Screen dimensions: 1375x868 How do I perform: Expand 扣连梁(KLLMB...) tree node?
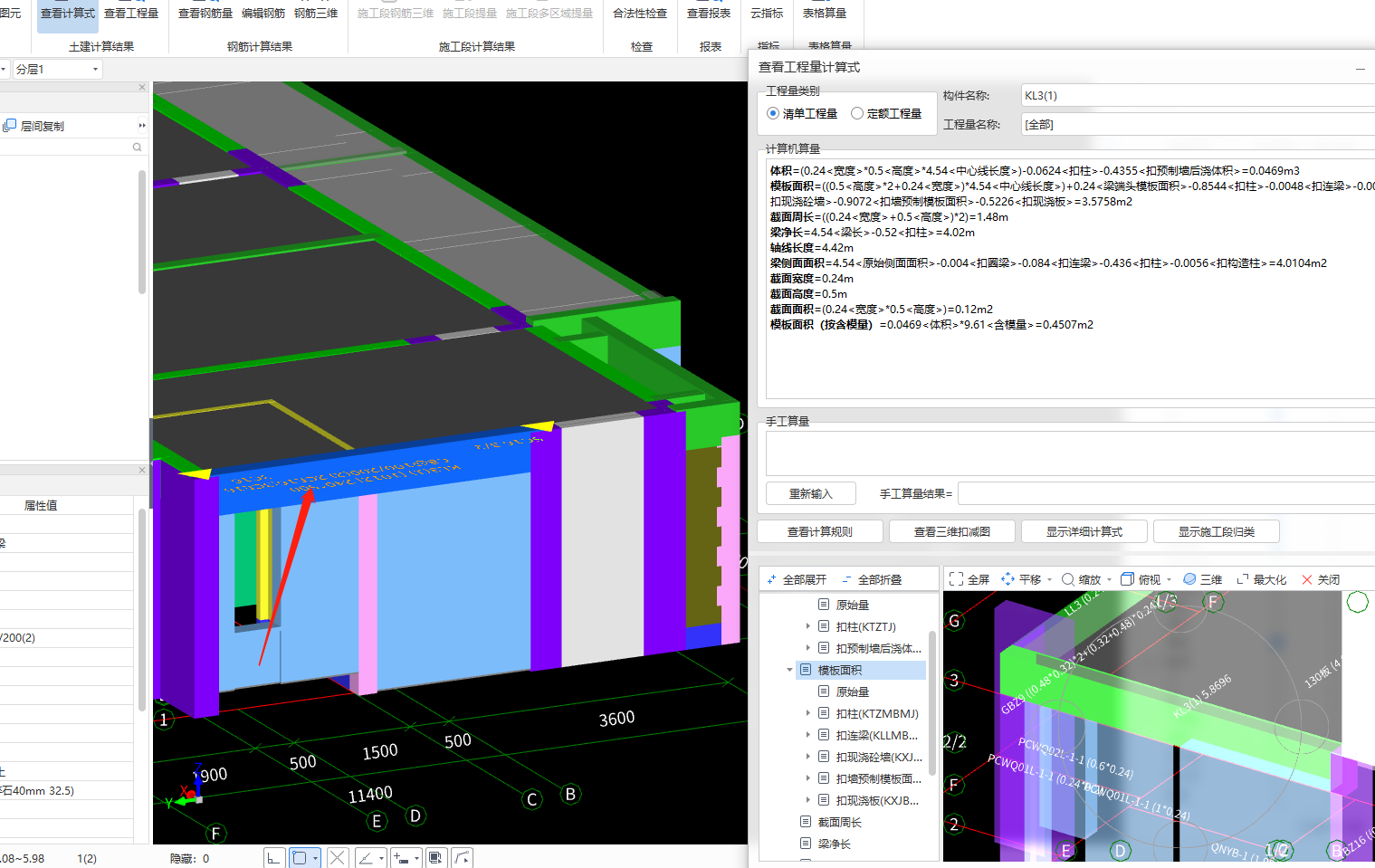click(x=808, y=735)
